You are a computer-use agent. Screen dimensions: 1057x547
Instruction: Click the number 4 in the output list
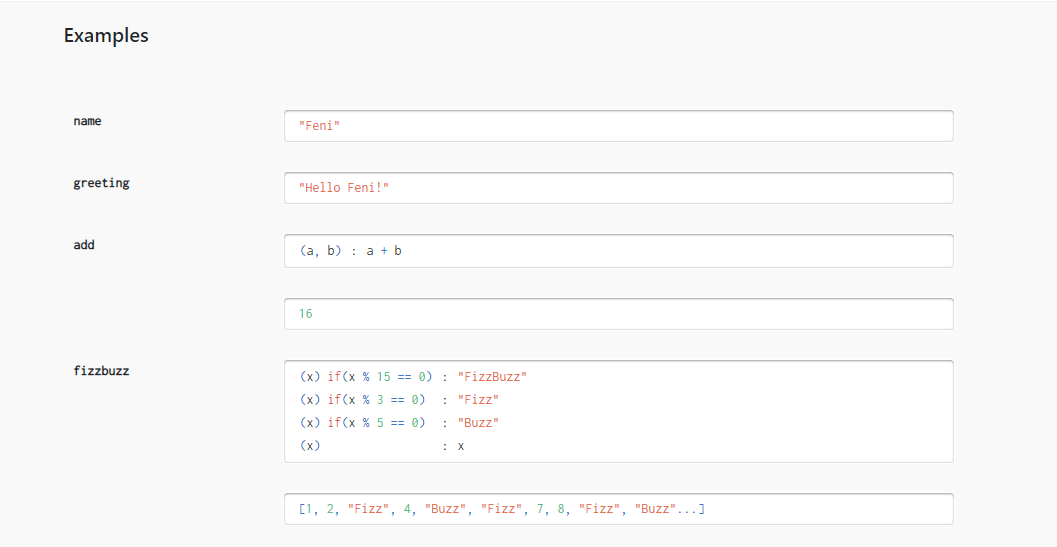[x=408, y=510]
